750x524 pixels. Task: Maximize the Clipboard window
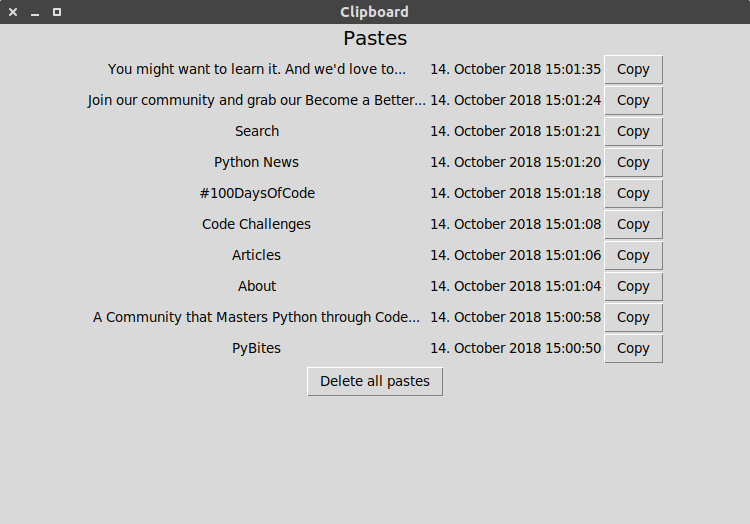(57, 12)
